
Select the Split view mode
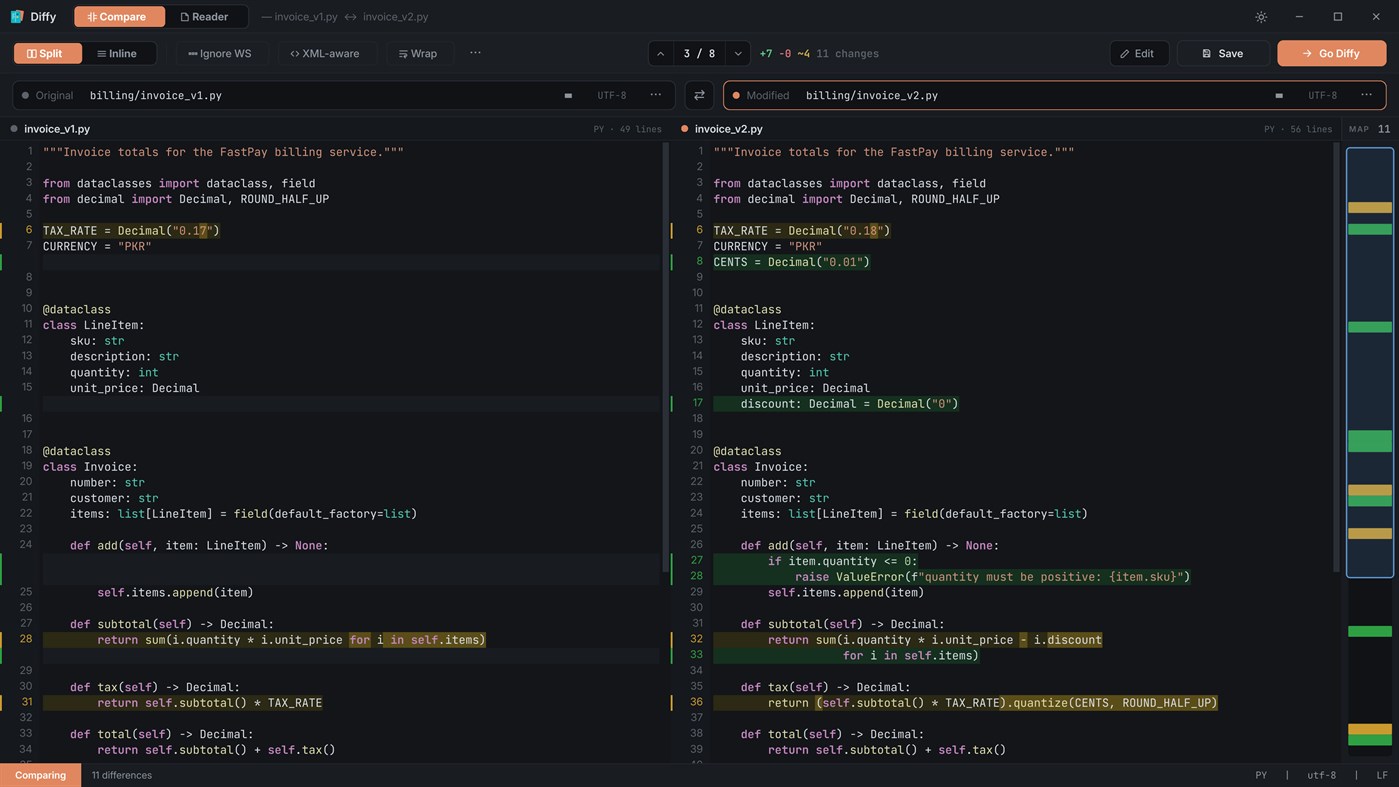tap(47, 53)
